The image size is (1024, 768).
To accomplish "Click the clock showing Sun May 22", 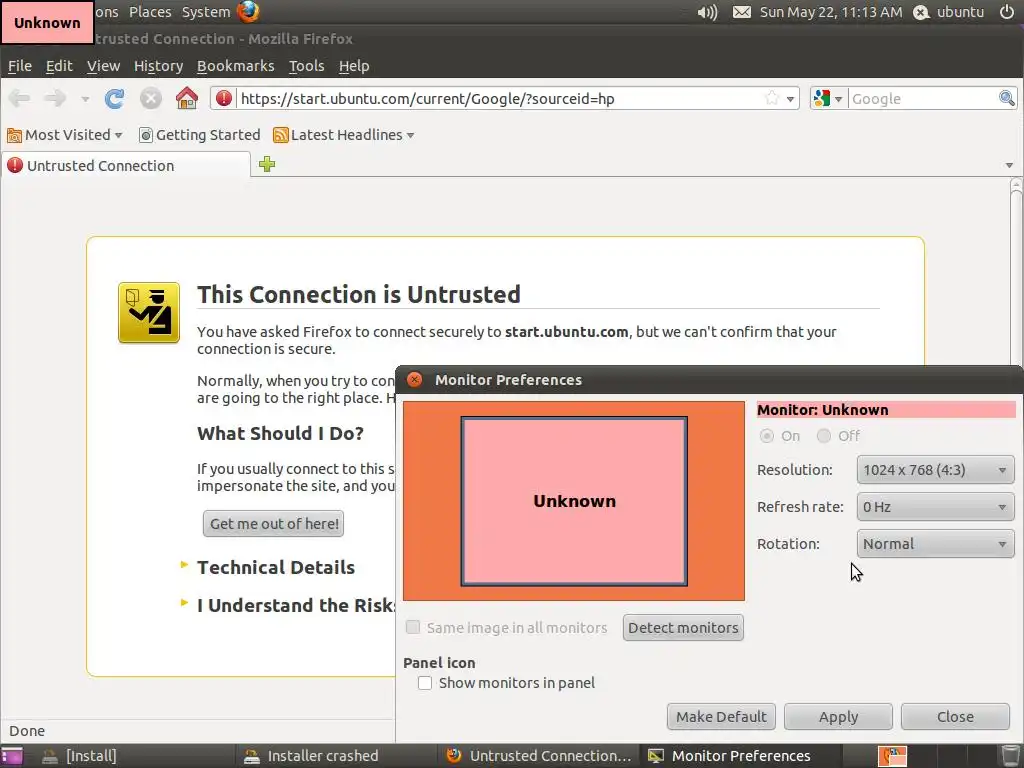I will (x=831, y=12).
